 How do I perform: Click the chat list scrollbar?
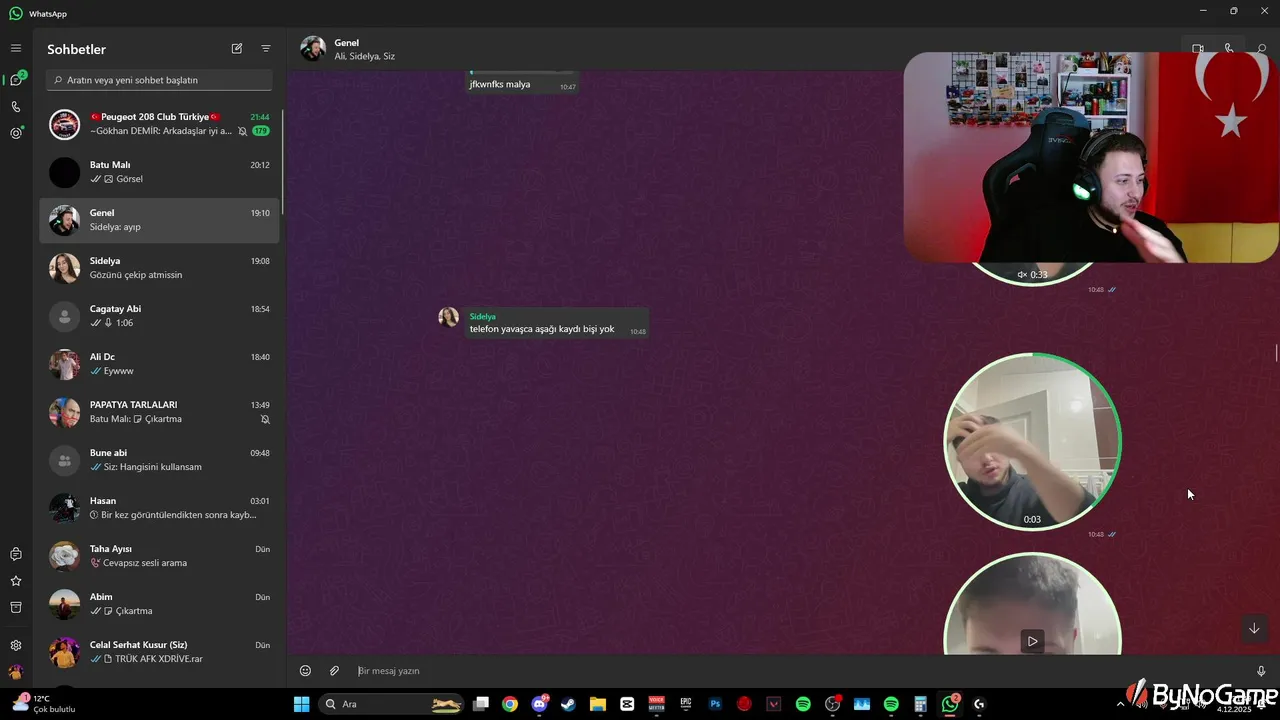(x=283, y=160)
